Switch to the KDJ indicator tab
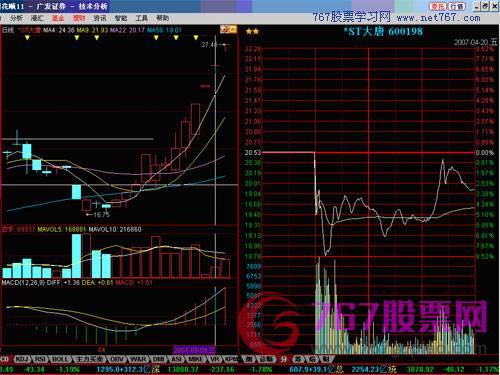Screen dimensions: 500x375 (22, 359)
